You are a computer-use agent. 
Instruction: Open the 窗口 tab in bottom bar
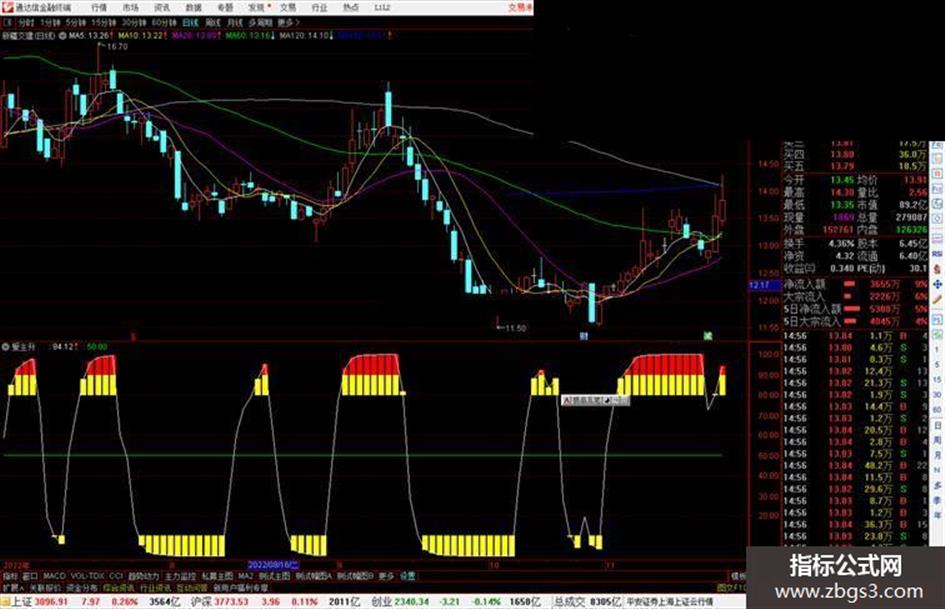click(30, 576)
